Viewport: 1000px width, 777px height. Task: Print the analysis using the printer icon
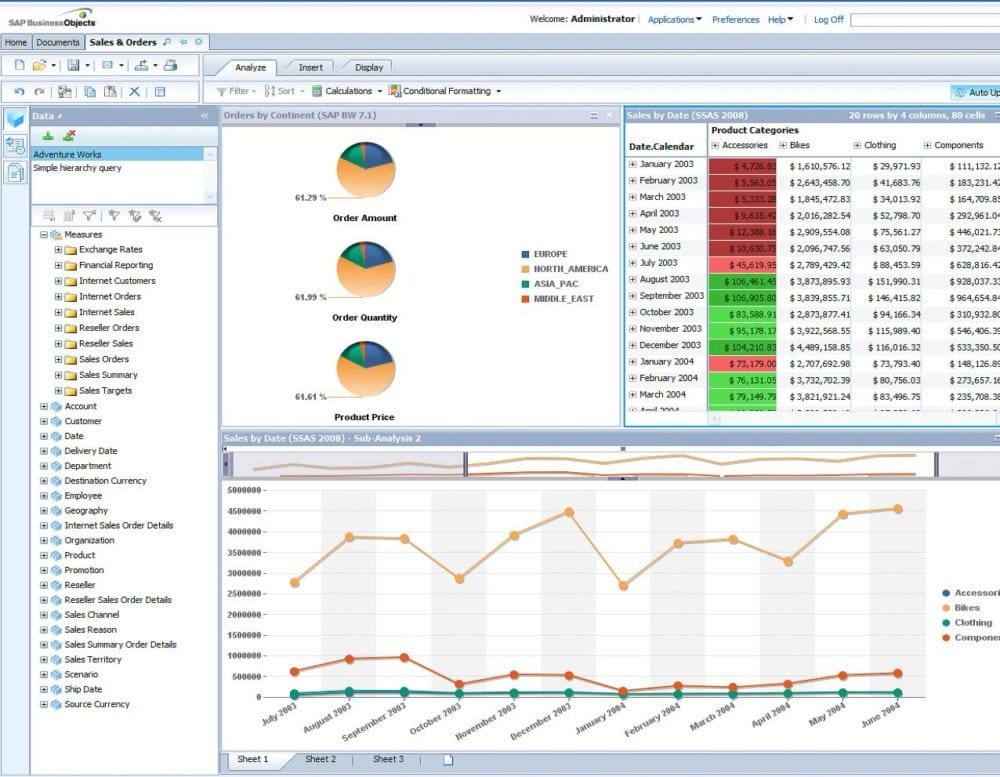(x=170, y=67)
